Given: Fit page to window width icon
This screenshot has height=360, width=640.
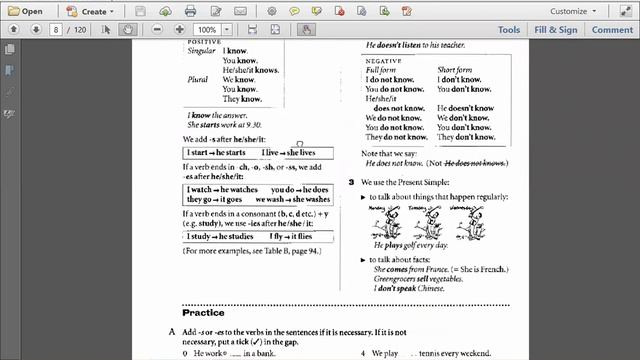Looking at the screenshot, I should pyautogui.click(x=252, y=29).
